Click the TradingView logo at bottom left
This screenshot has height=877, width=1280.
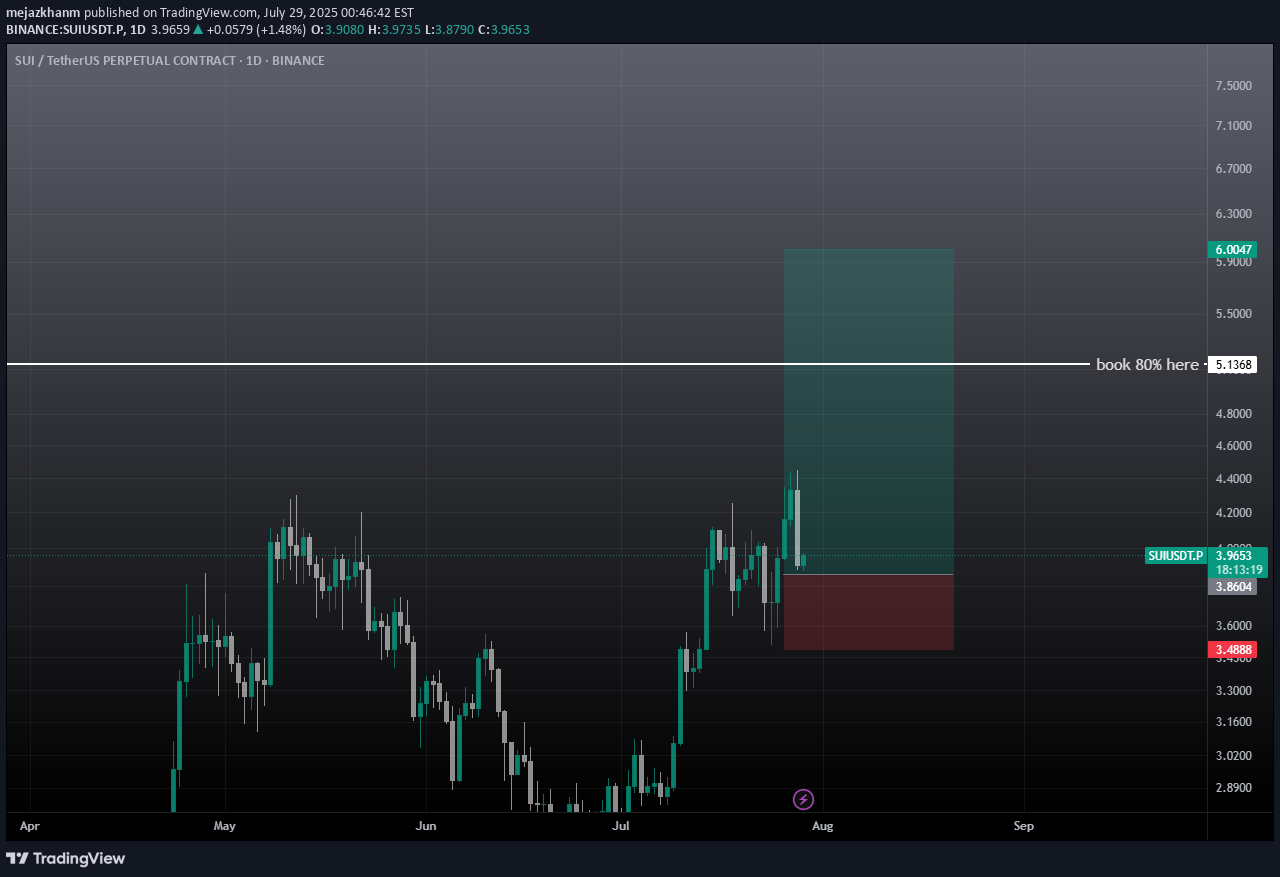point(66,858)
